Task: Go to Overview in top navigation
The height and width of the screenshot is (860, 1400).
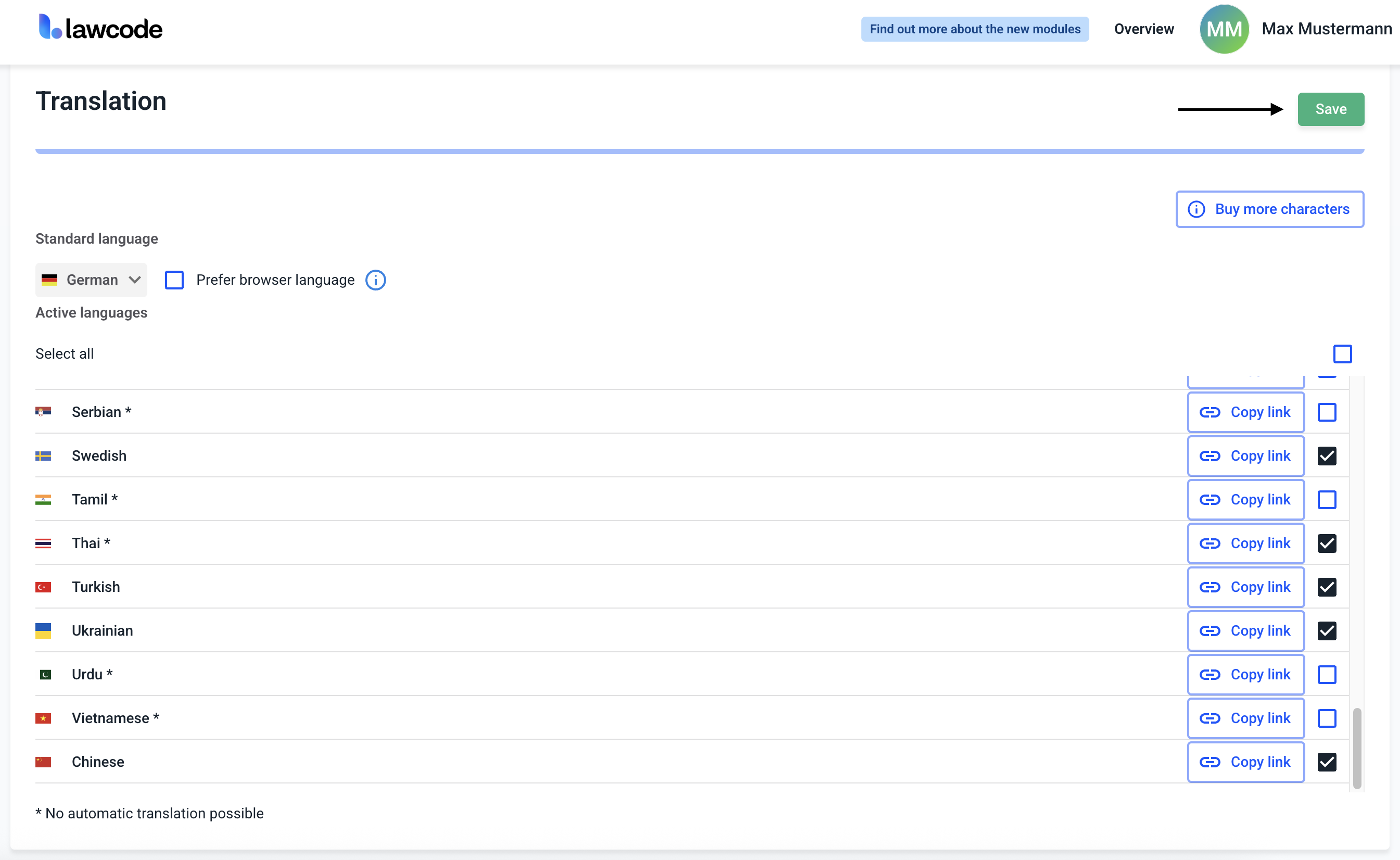Action: (x=1143, y=29)
